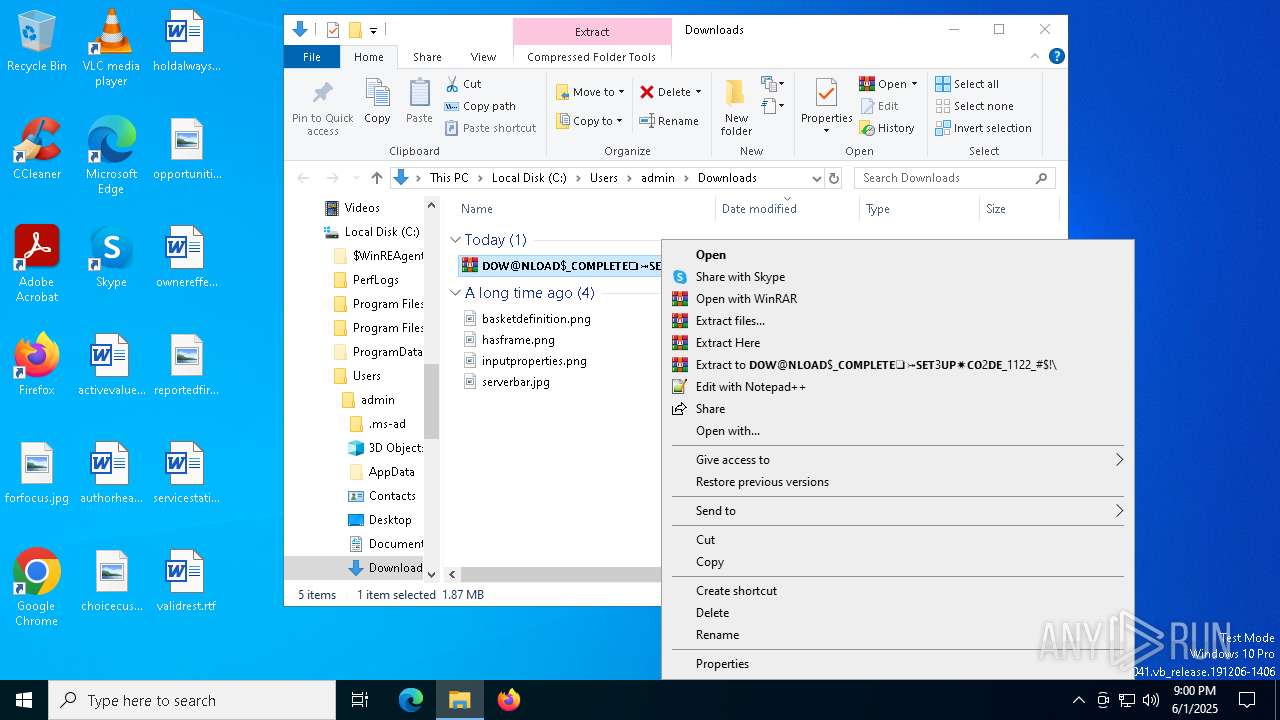The width and height of the screenshot is (1280, 720).
Task: Click Copy path in ribbon
Action: tap(480, 106)
